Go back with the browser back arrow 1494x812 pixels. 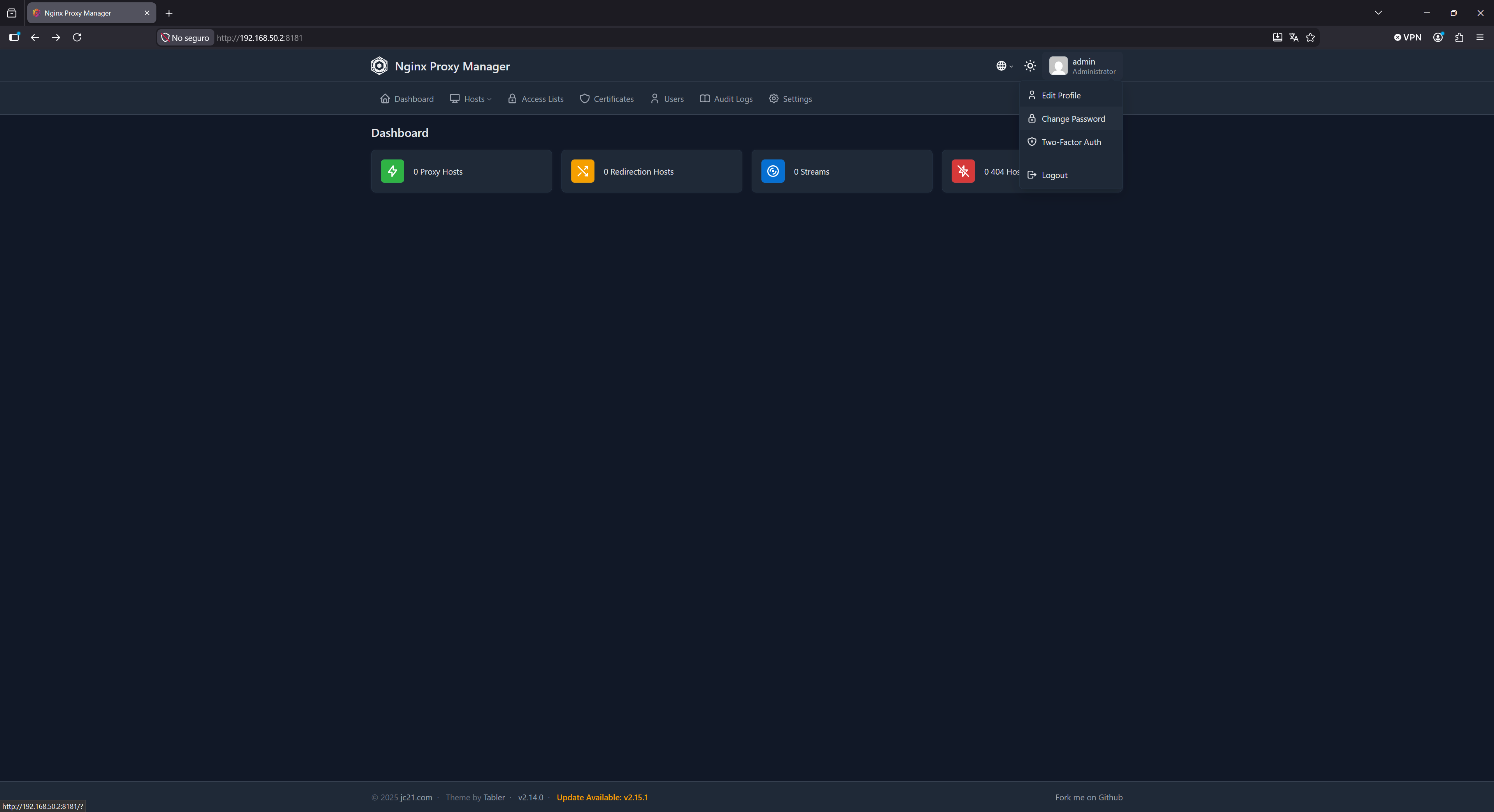click(x=35, y=38)
